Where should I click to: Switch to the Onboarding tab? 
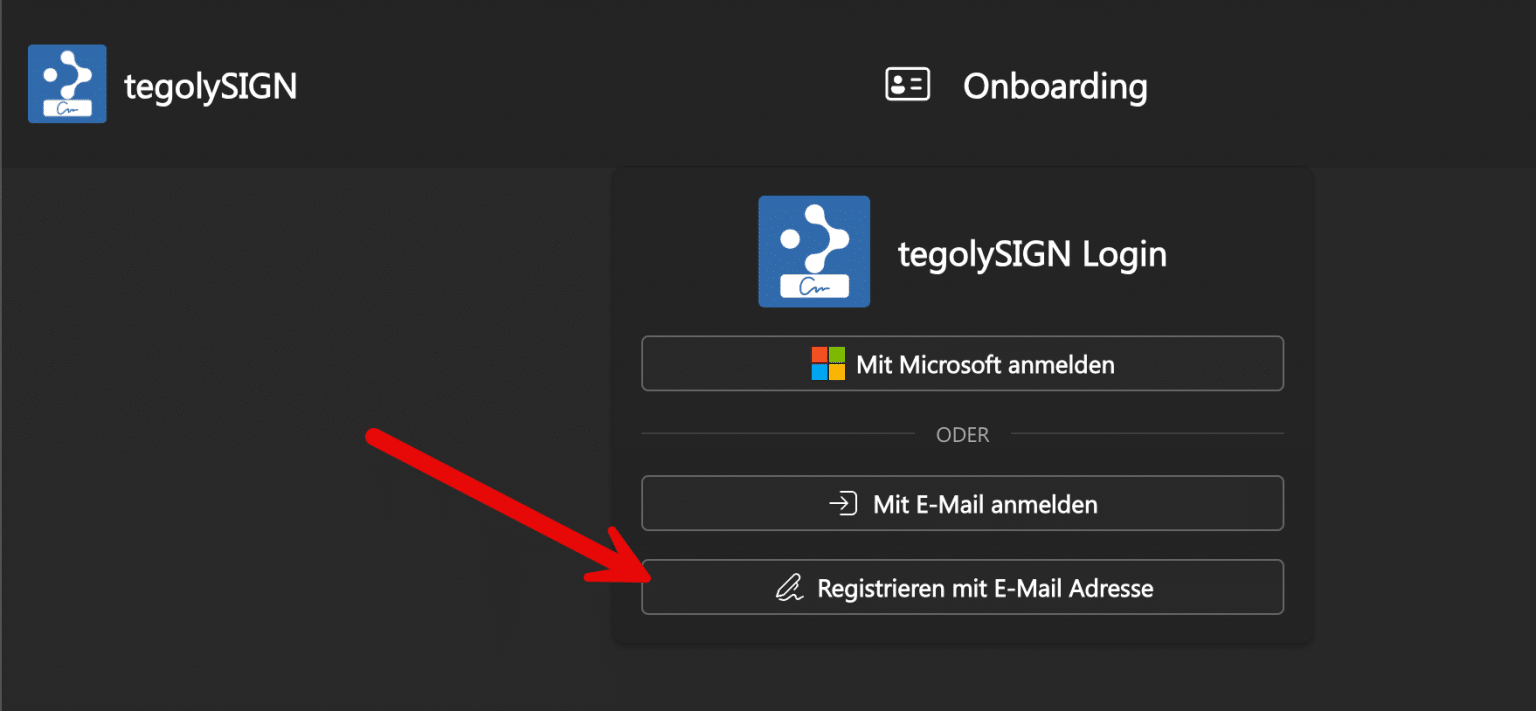click(x=1055, y=86)
